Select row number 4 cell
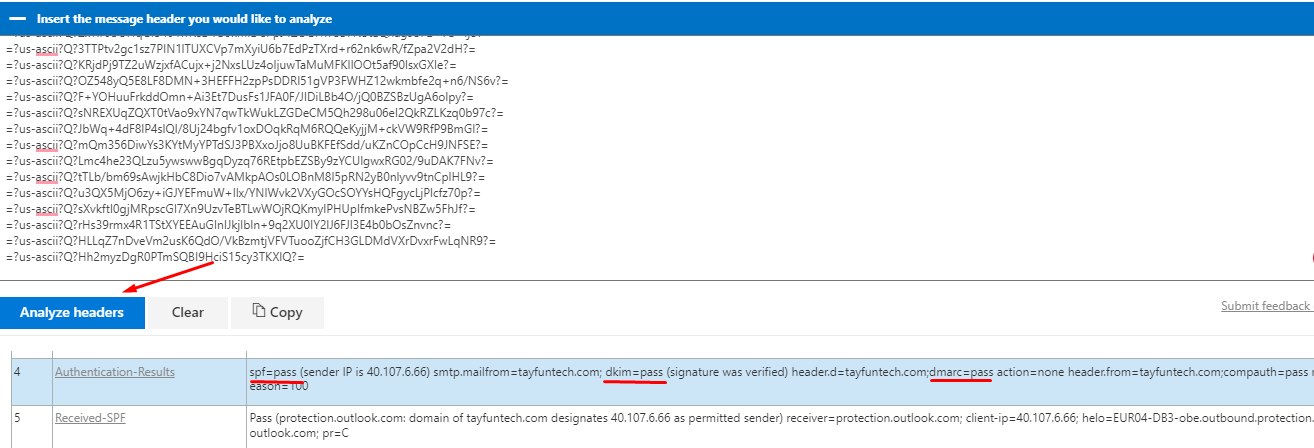The image size is (1314, 448). (x=16, y=372)
